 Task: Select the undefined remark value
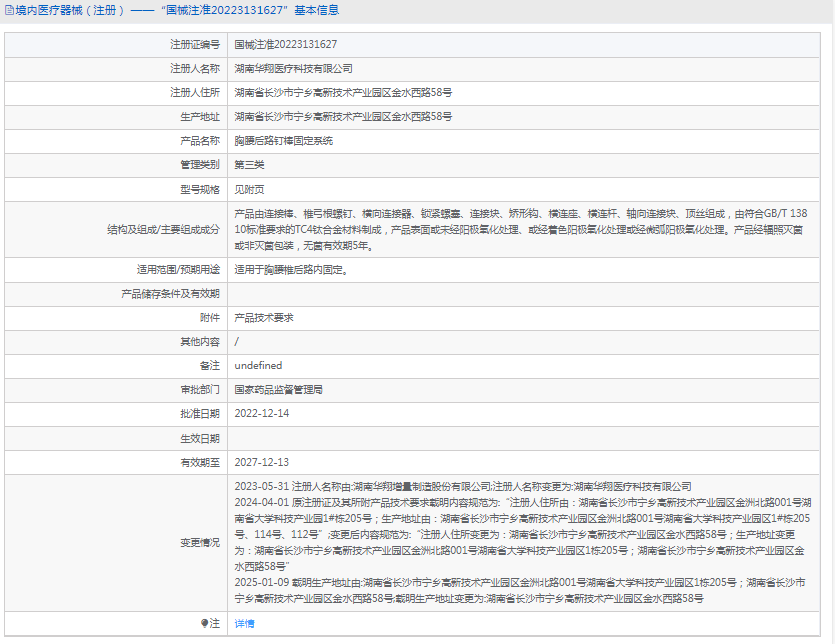point(258,365)
